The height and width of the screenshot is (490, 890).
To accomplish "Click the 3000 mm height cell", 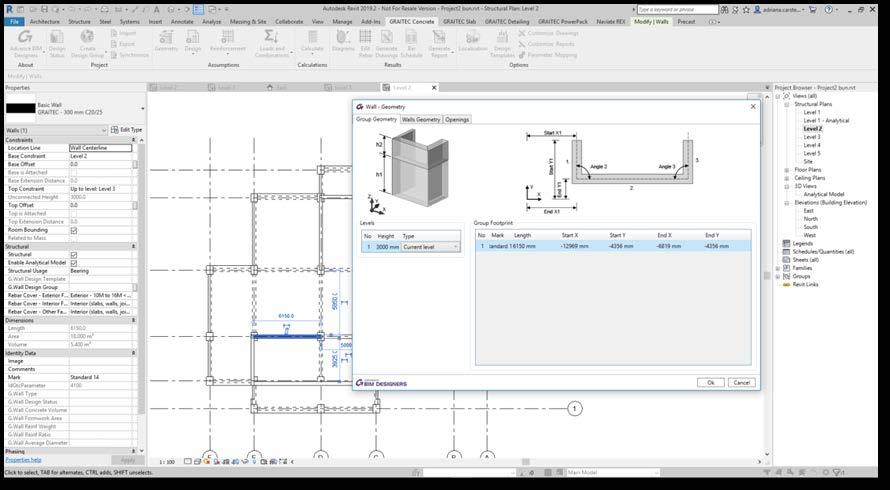I will coord(387,248).
